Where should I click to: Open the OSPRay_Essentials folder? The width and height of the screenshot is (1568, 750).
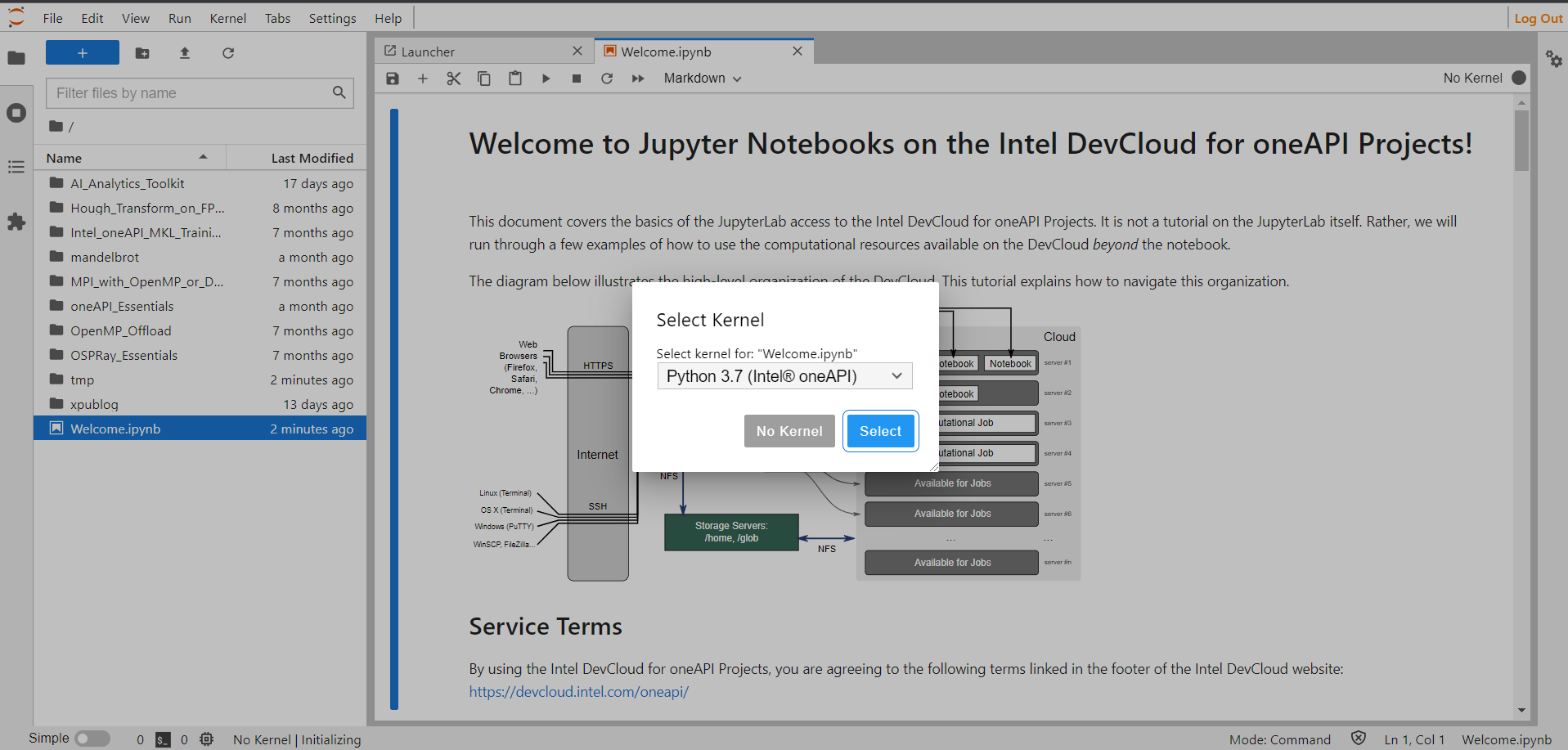200,355
